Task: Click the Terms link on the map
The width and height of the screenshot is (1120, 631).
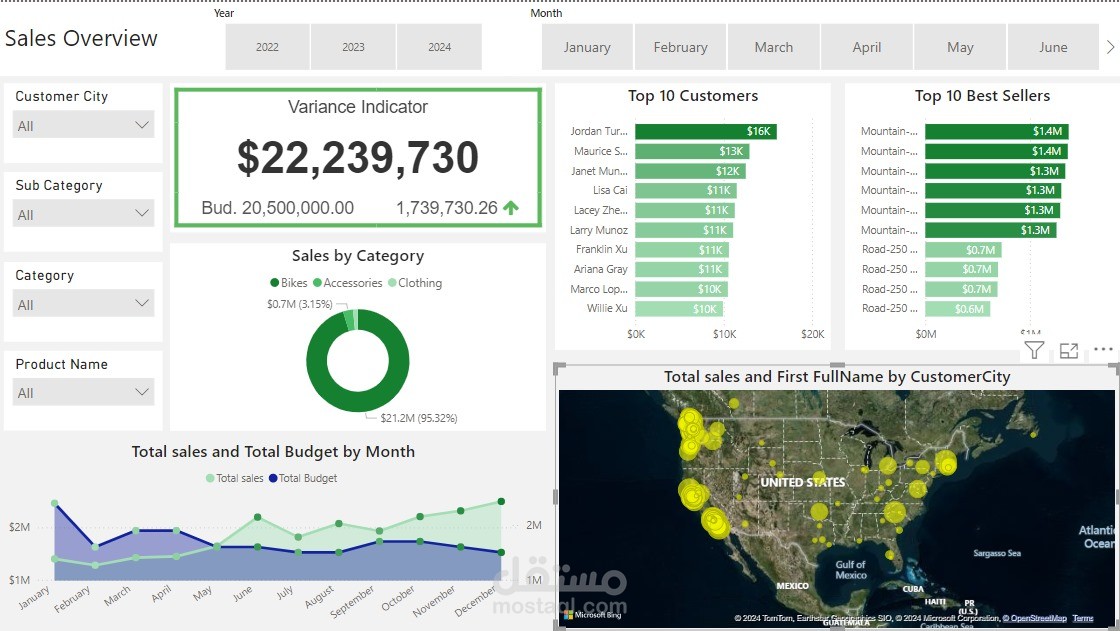Action: [1083, 618]
